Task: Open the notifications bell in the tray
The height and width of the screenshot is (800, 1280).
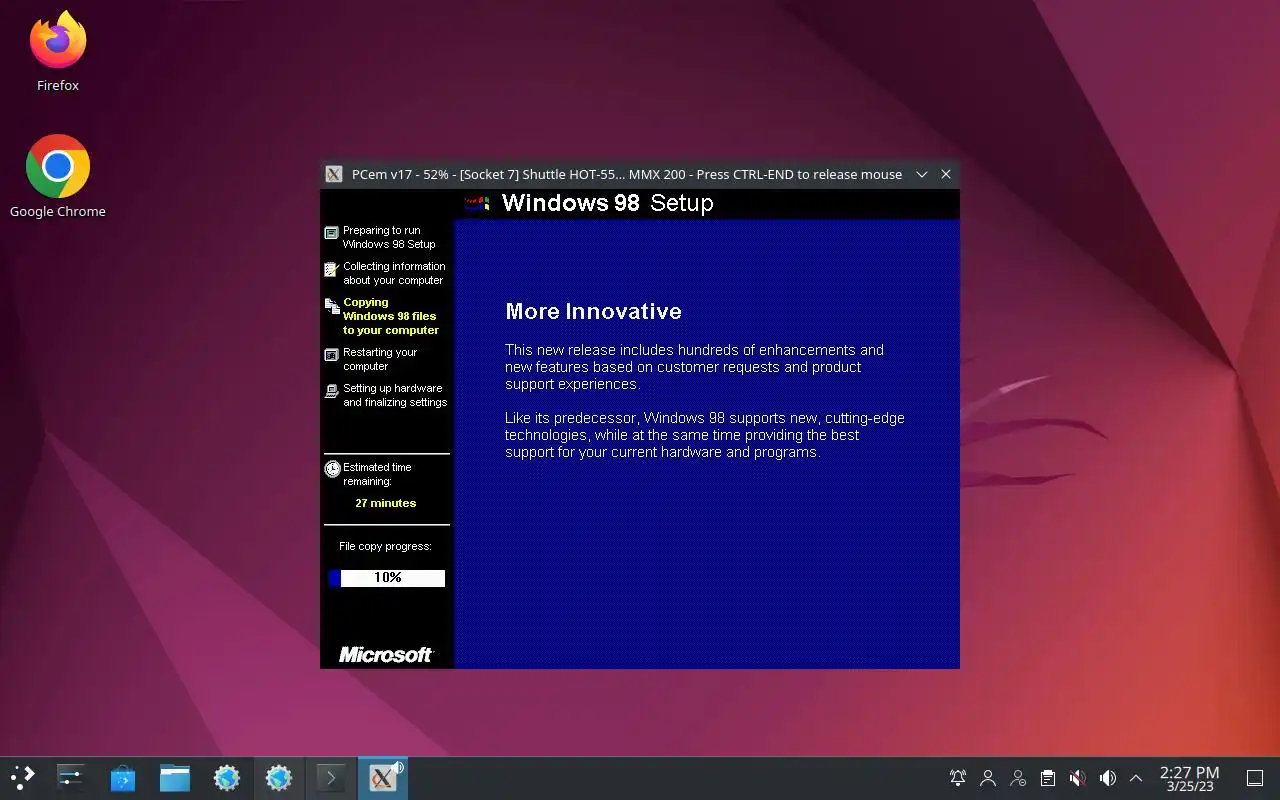Action: pyautogui.click(x=958, y=778)
